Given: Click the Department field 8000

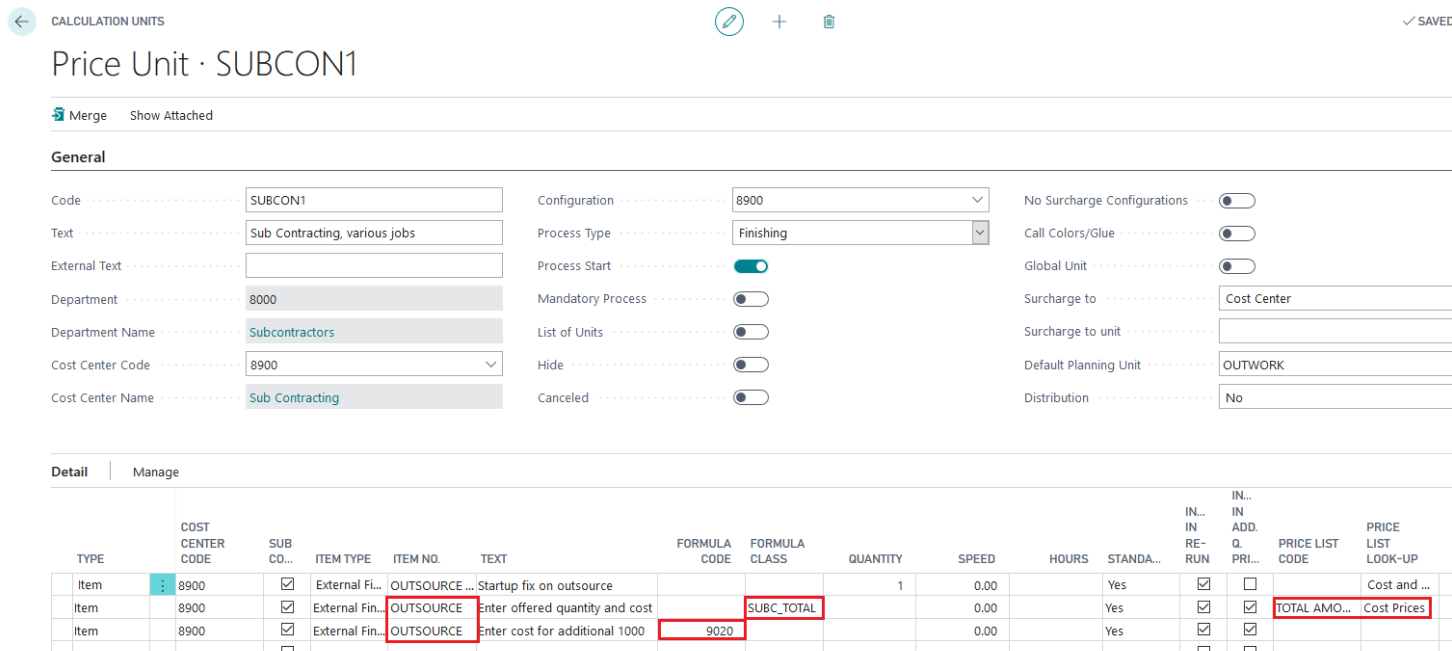Looking at the screenshot, I should click(x=374, y=299).
